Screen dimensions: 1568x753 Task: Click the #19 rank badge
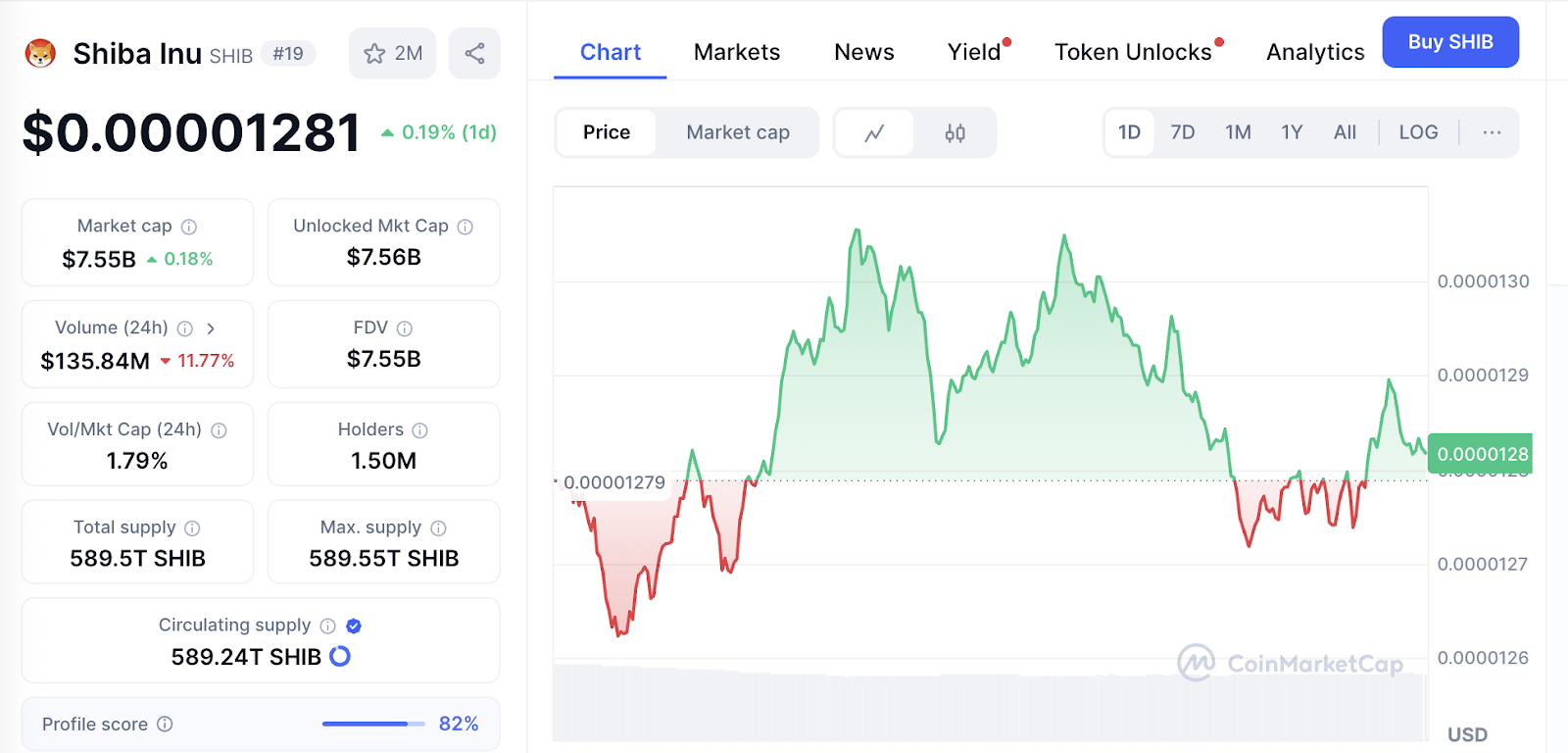[x=288, y=54]
